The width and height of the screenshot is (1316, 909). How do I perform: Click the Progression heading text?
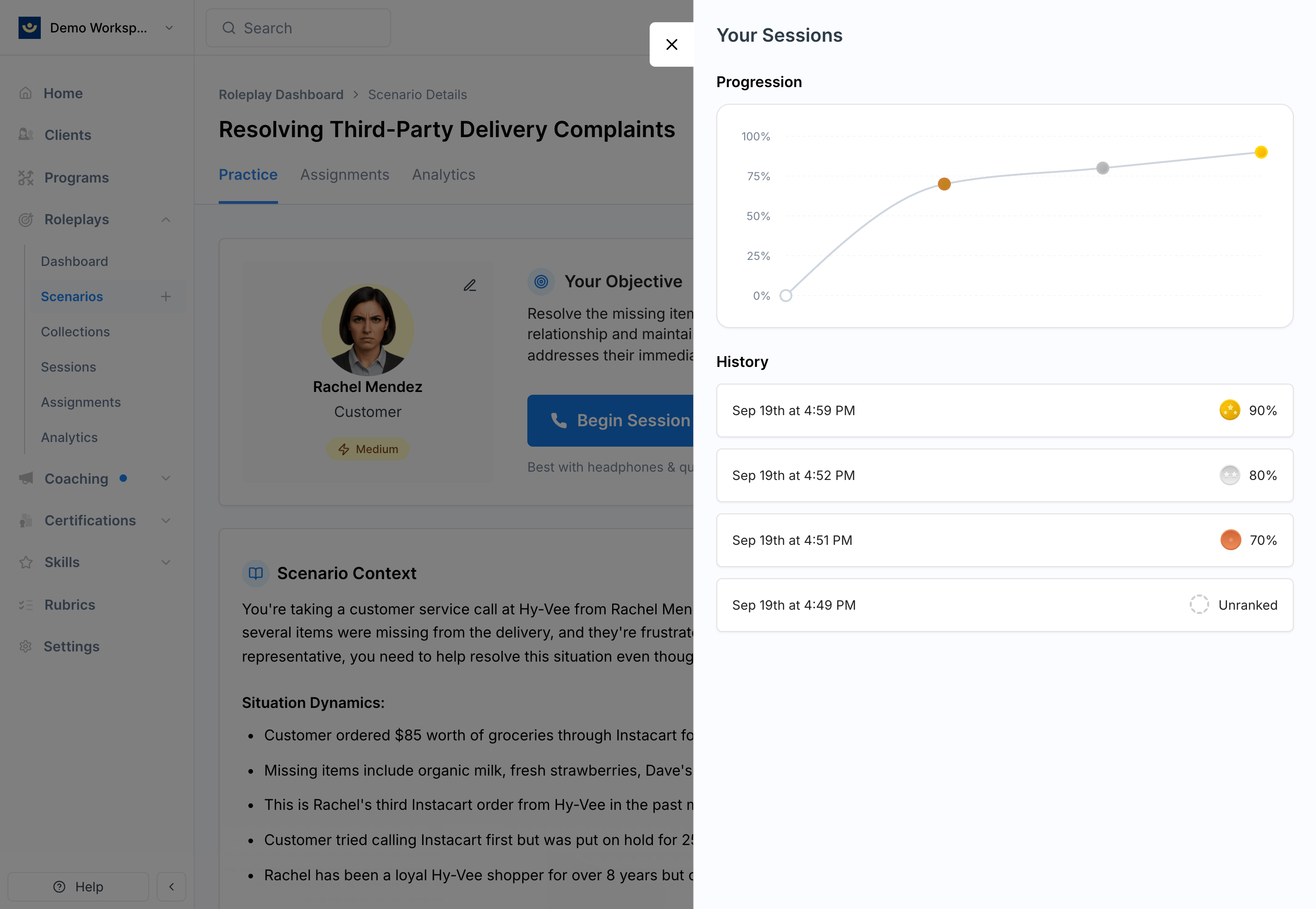click(x=759, y=82)
